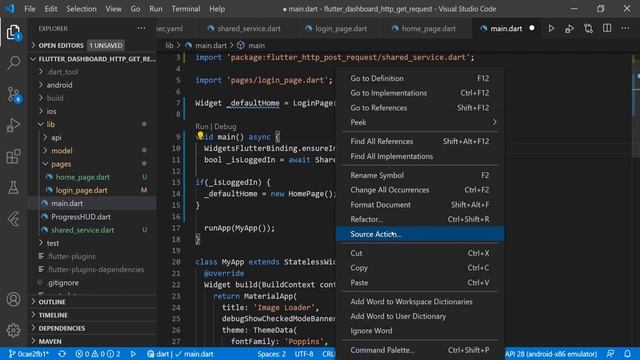Viewport: 640px width, 360px height.
Task: Select Source Action in context menu
Action: pos(420,234)
